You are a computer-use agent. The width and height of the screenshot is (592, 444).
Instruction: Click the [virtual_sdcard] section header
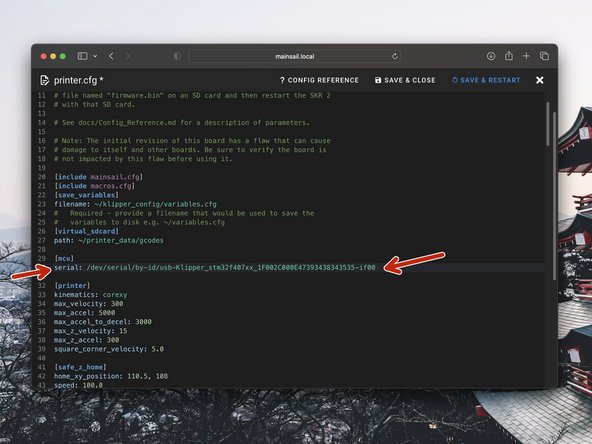pyautogui.click(x=86, y=231)
